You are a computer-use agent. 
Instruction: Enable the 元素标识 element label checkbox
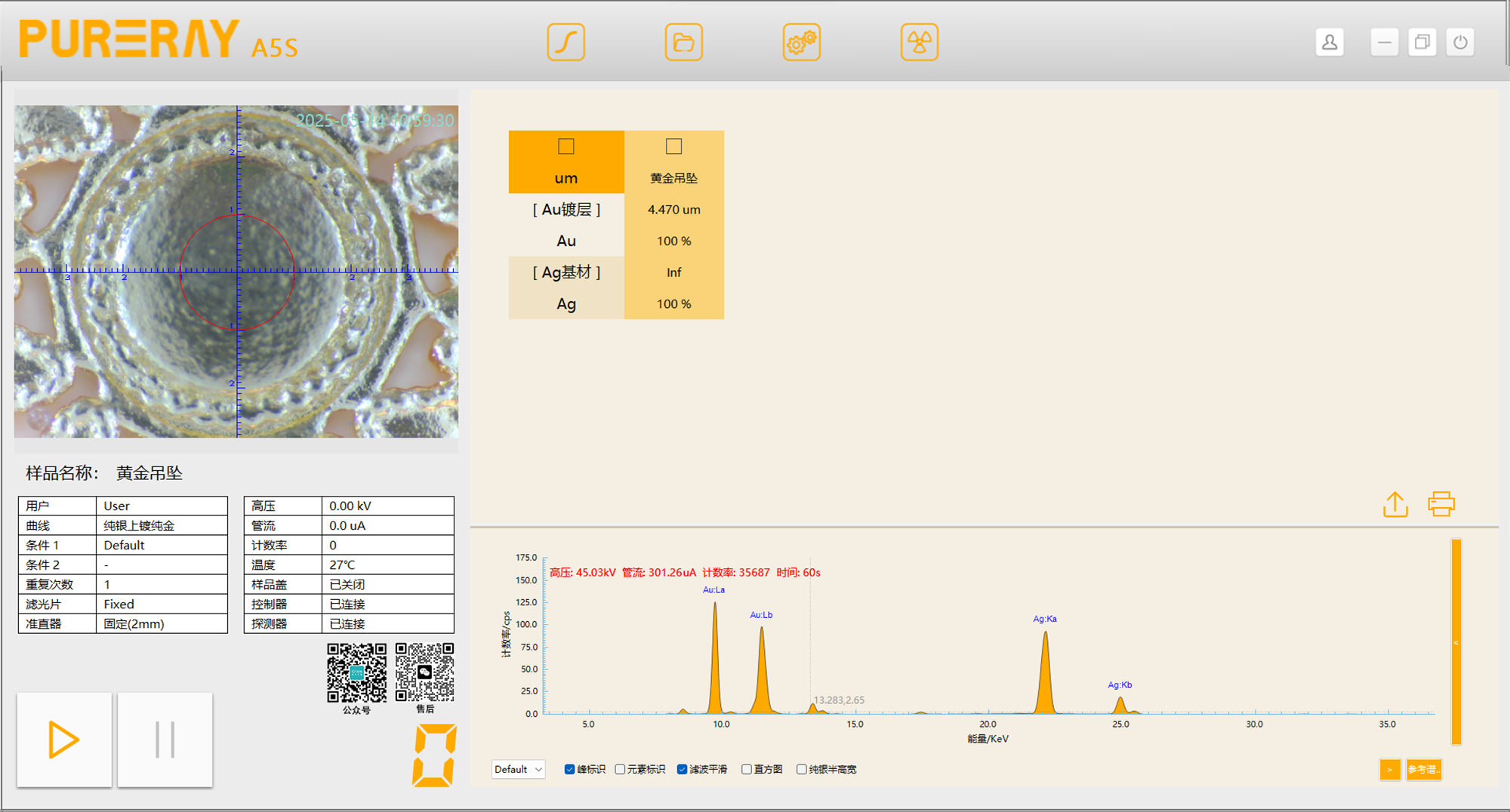coord(620,769)
